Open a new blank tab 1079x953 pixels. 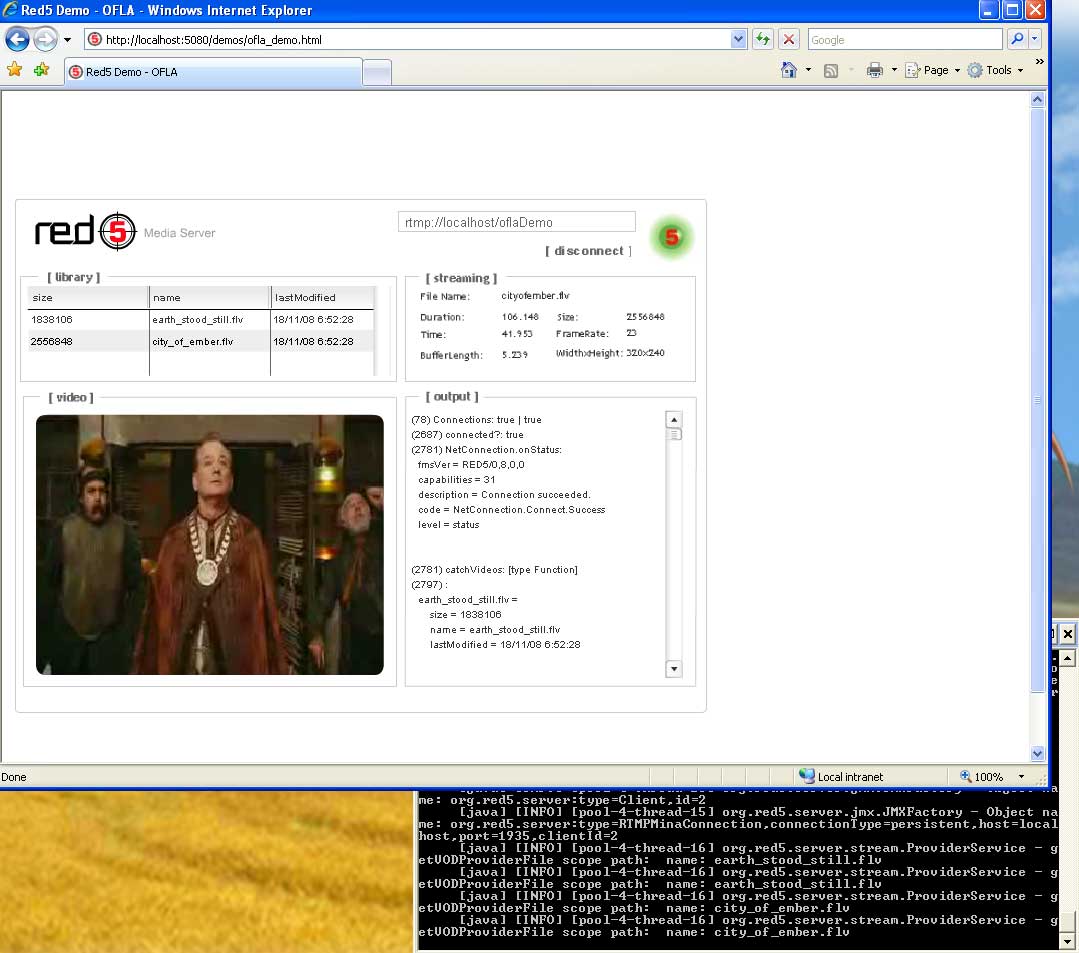377,72
